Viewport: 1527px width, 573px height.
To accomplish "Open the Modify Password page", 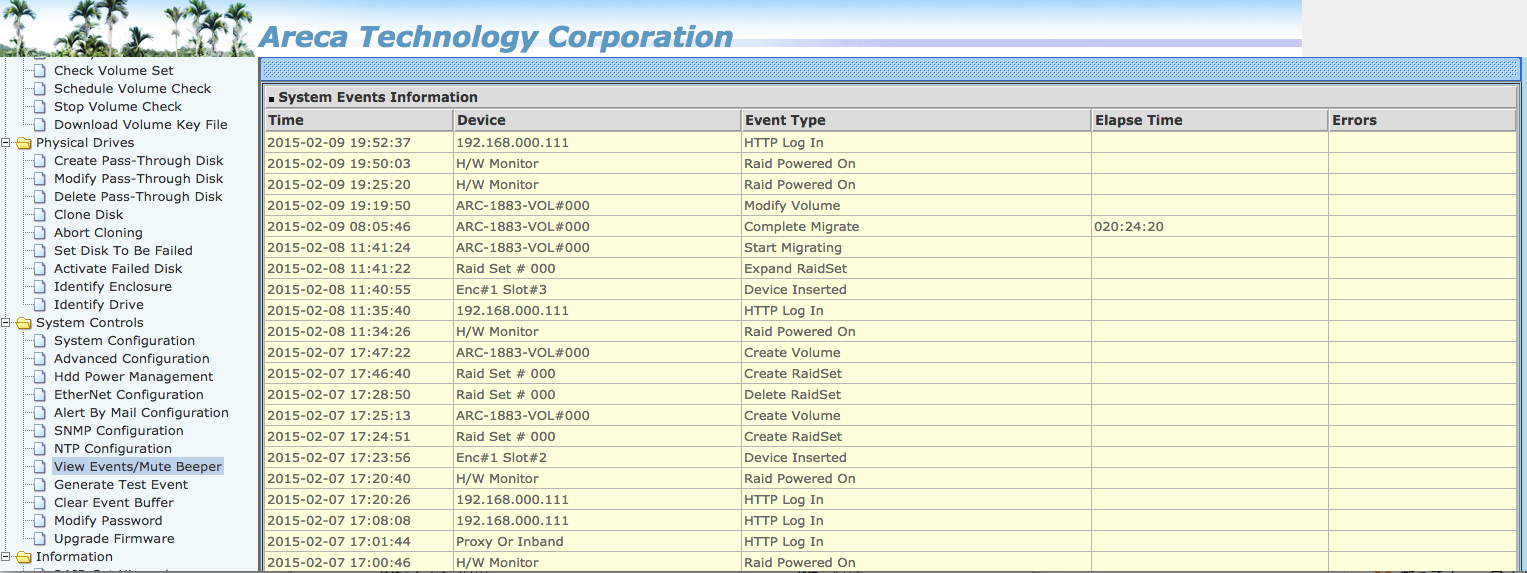I will (108, 521).
